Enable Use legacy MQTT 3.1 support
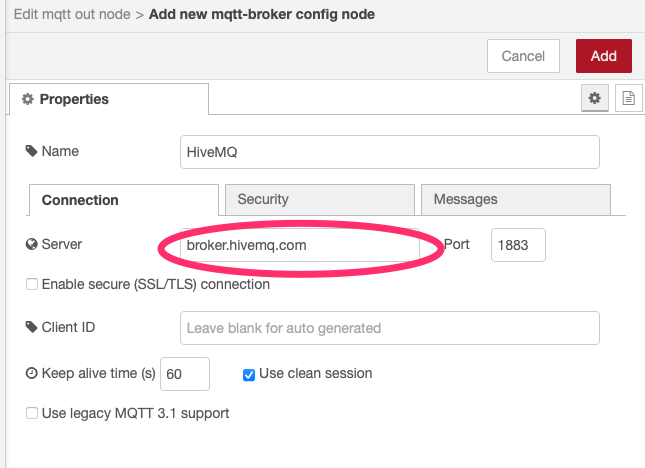645x468 pixels. coord(32,413)
